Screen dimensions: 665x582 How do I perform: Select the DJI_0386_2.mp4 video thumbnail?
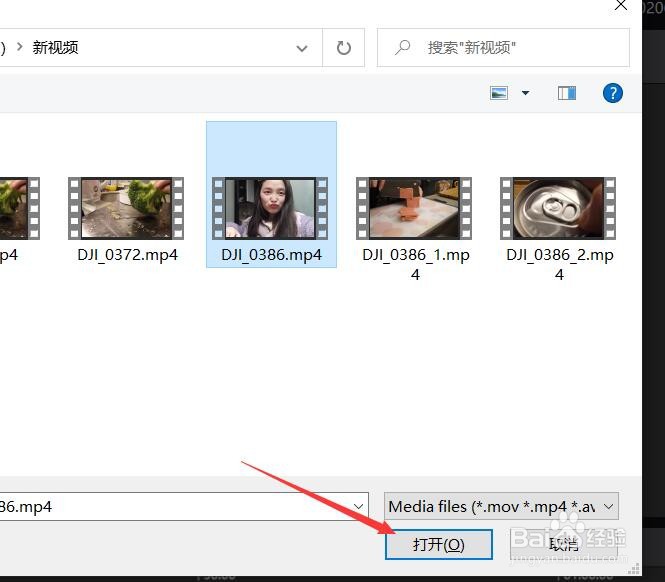pyautogui.click(x=558, y=208)
